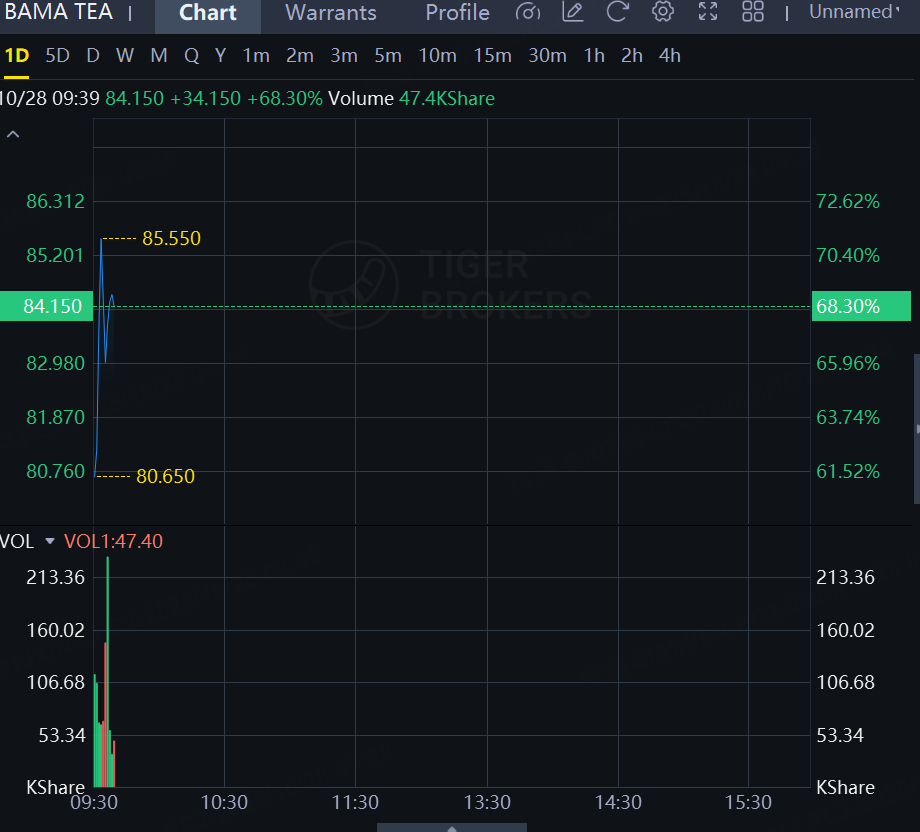The height and width of the screenshot is (832, 920).
Task: Choose the Q quarterly period
Action: pyautogui.click(x=191, y=56)
